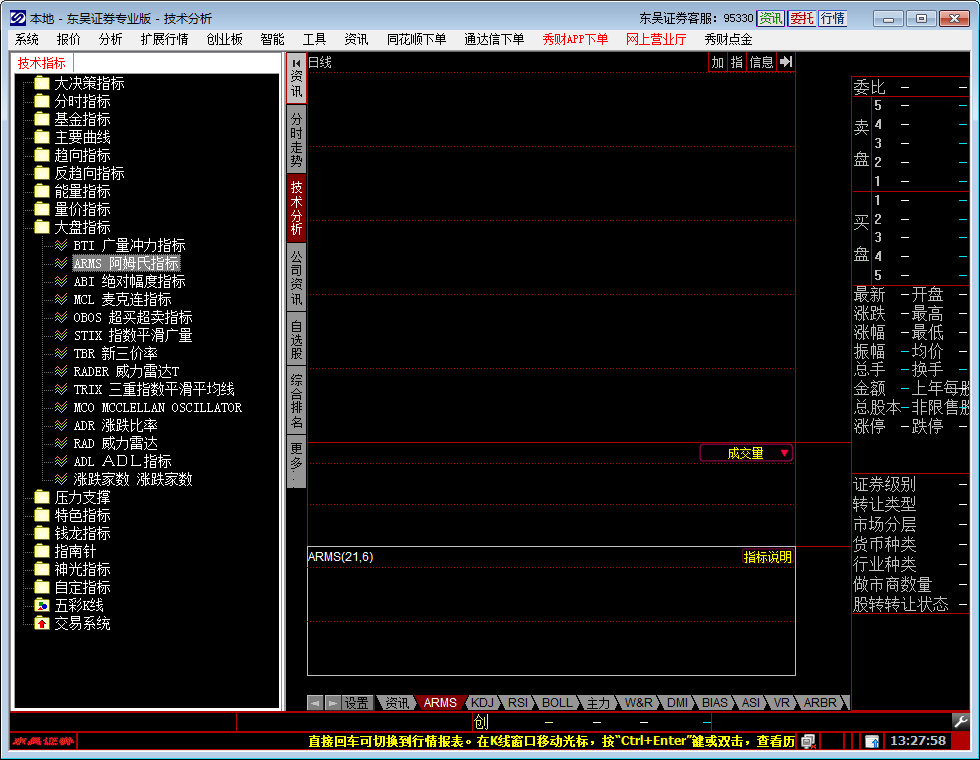
Task: Click the 委托 button in title bar
Action: [801, 18]
